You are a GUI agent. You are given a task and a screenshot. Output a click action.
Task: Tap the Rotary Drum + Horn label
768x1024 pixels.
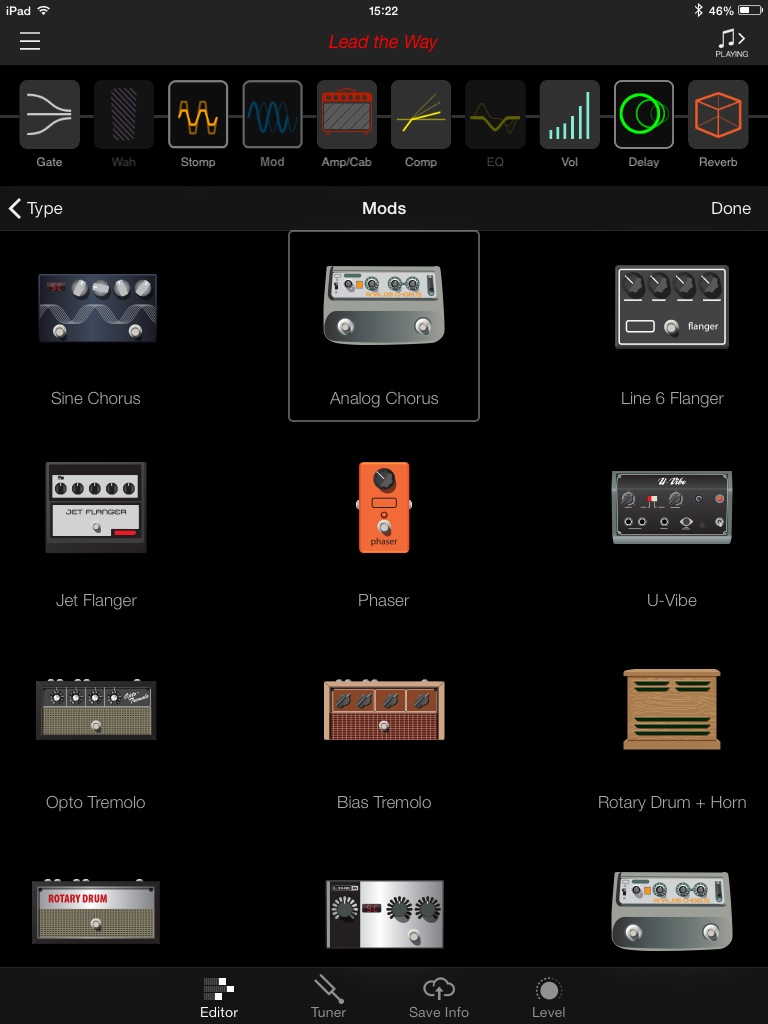(672, 803)
